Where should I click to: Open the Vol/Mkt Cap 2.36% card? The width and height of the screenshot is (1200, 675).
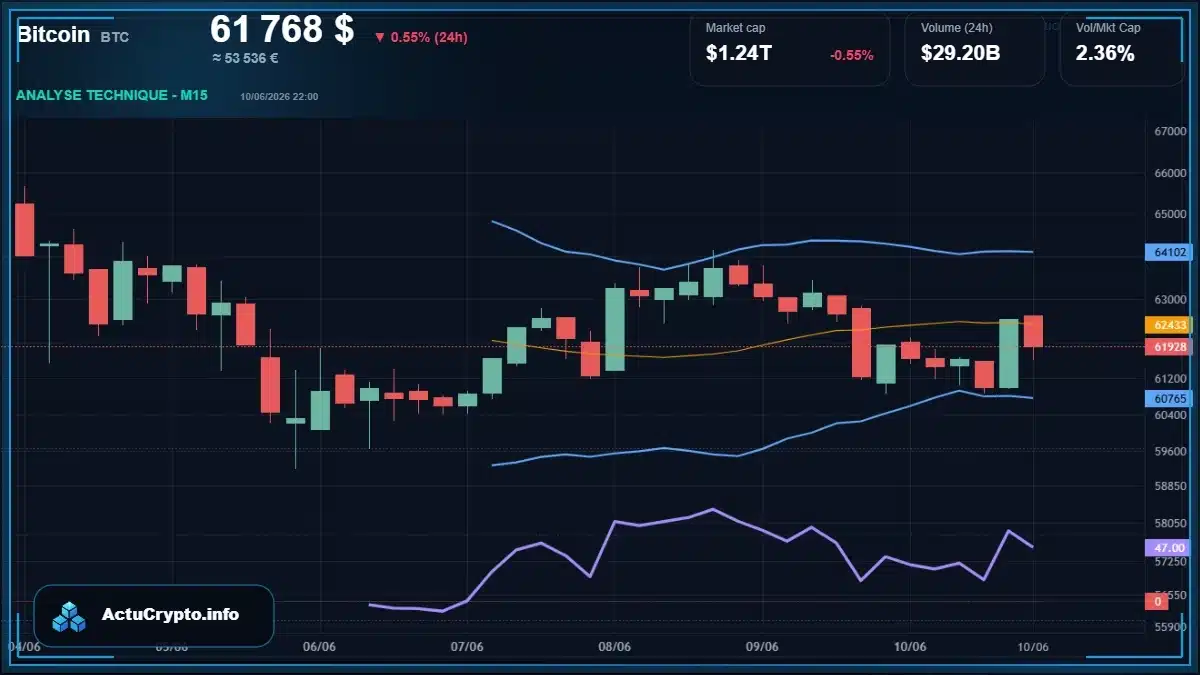[x=1122, y=48]
